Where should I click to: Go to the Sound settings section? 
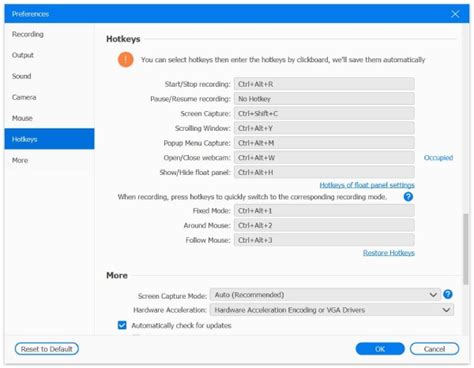pyautogui.click(x=49, y=76)
